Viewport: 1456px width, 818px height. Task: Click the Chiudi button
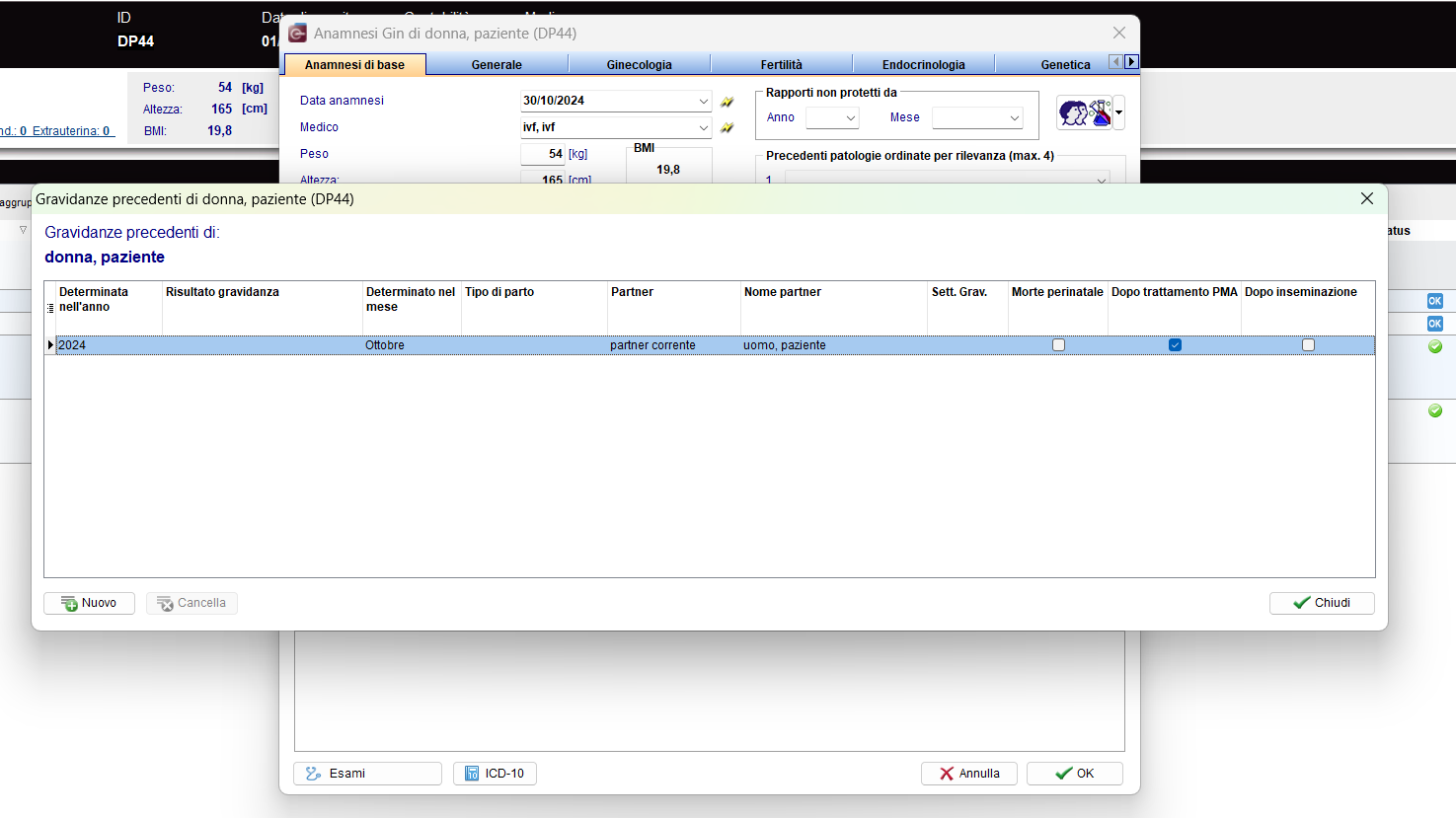[1322, 603]
